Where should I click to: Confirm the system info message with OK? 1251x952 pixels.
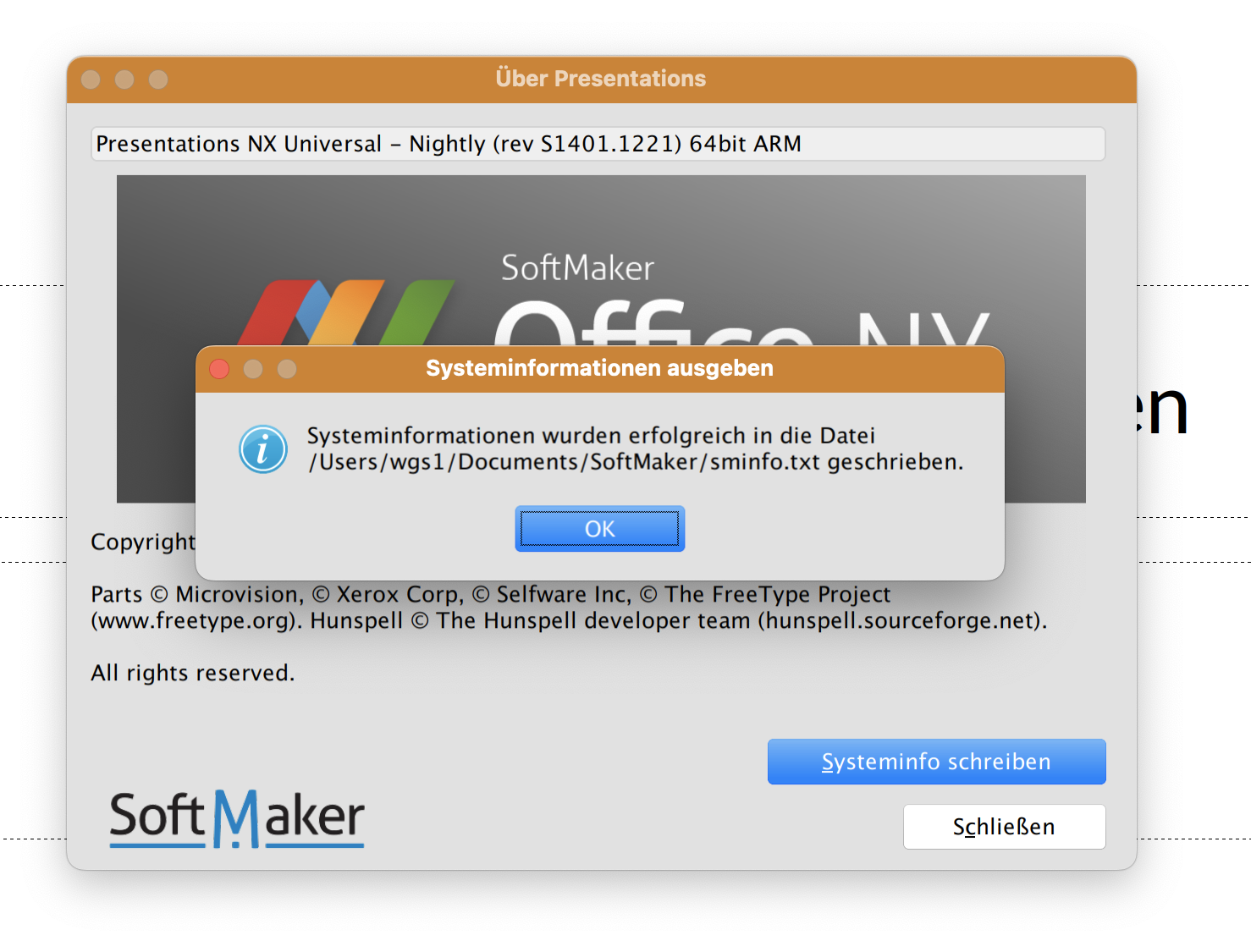(x=599, y=529)
